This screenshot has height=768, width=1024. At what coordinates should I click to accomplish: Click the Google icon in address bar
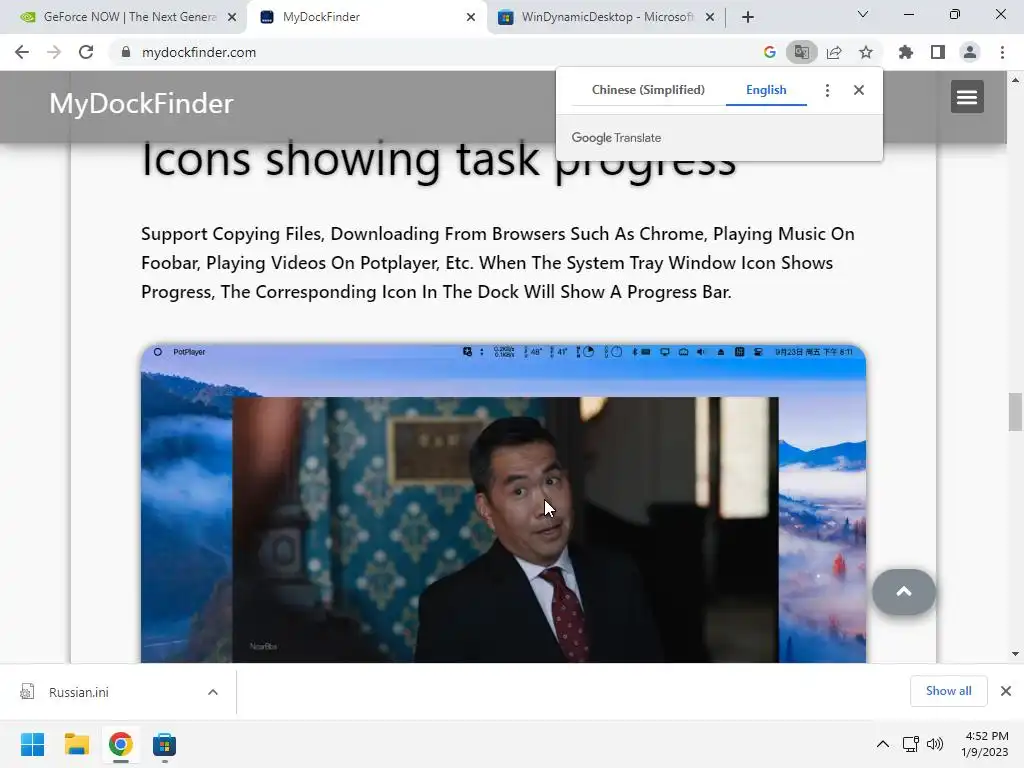(770, 52)
